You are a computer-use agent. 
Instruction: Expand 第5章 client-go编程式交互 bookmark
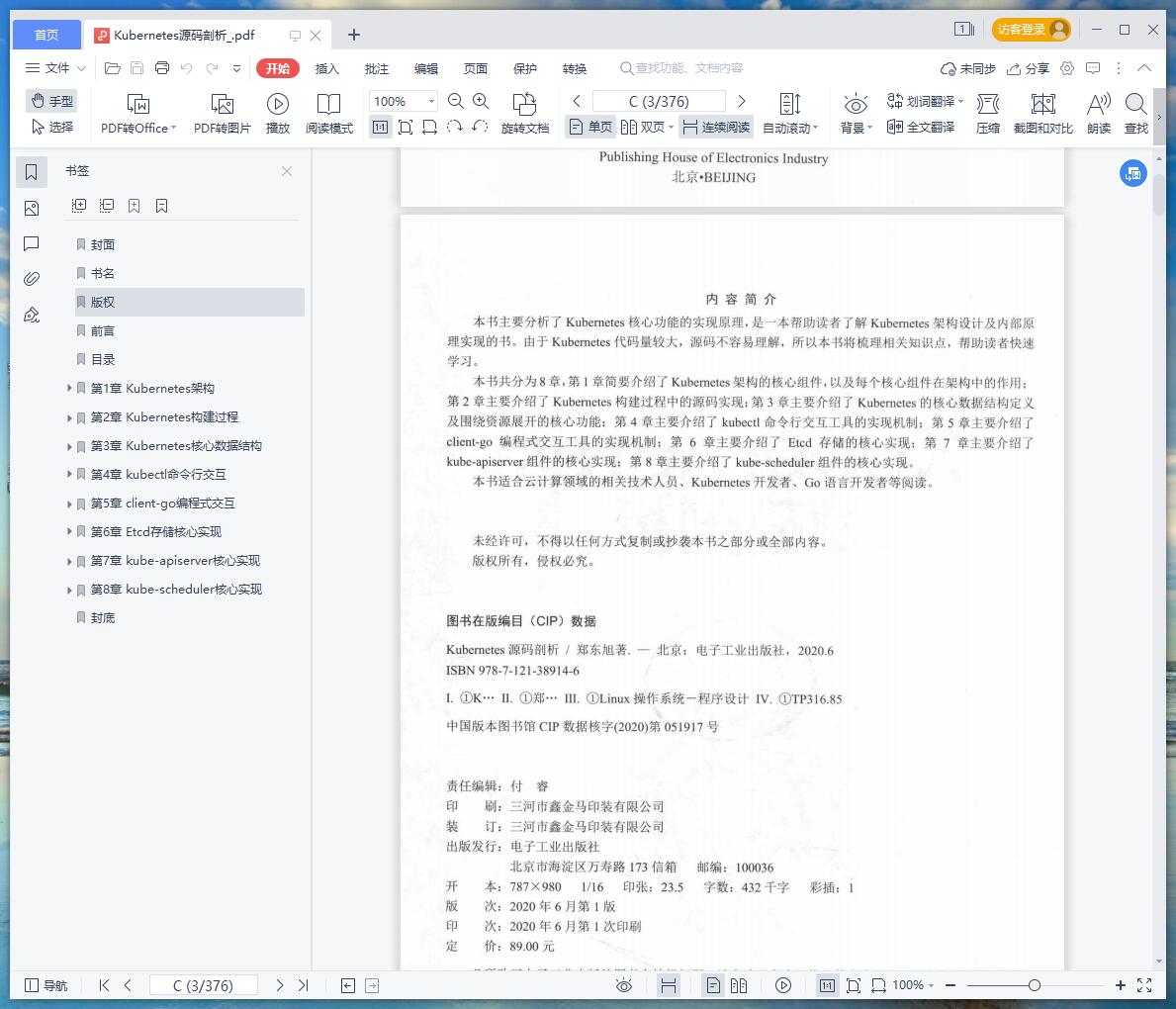pos(69,504)
